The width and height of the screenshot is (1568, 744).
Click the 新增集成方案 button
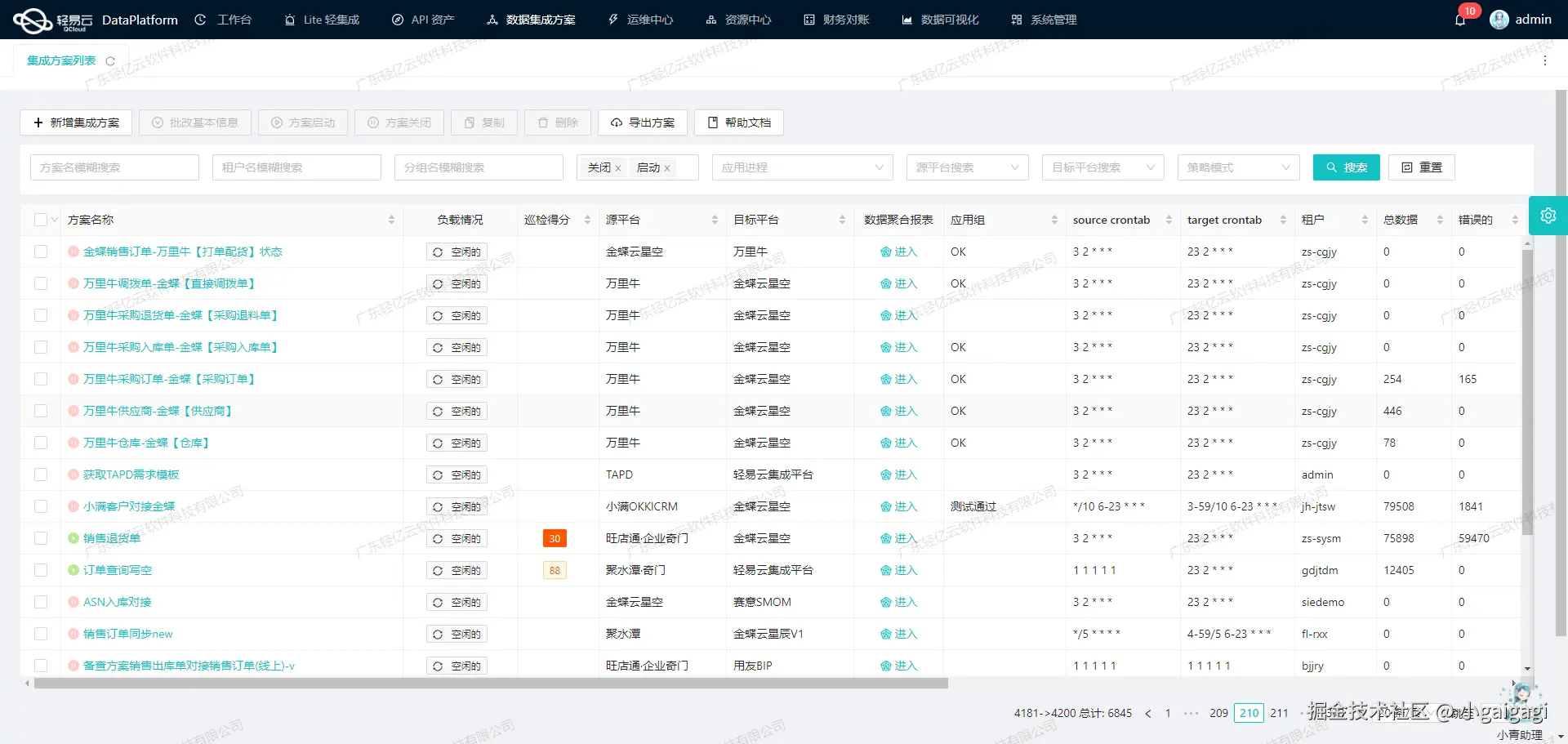tap(76, 123)
